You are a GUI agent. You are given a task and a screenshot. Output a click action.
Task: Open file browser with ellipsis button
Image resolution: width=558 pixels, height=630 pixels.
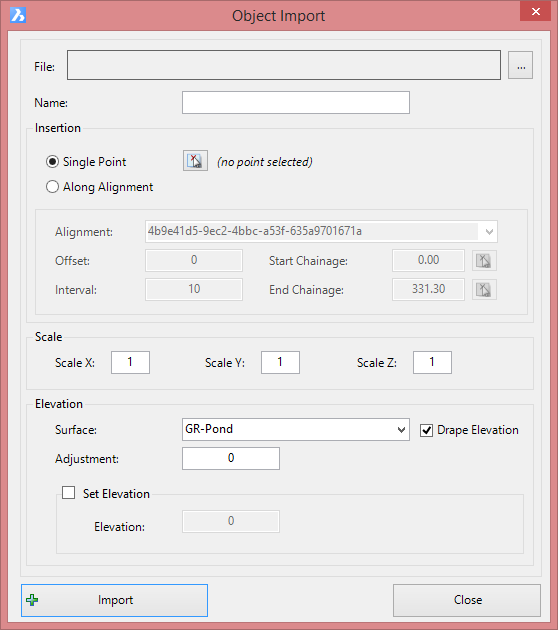(x=520, y=65)
